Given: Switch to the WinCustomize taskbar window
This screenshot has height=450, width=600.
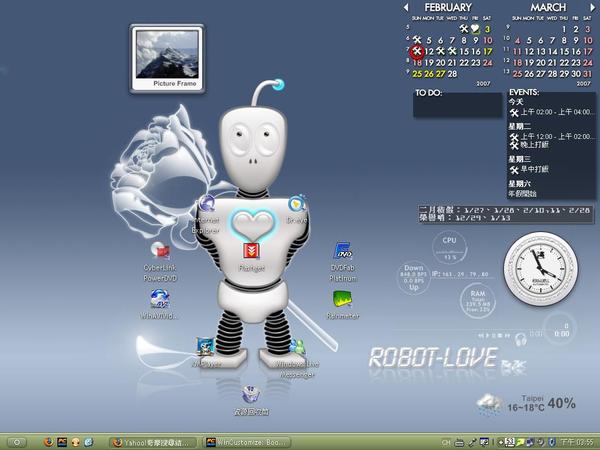Looking at the screenshot, I should coord(247,443).
